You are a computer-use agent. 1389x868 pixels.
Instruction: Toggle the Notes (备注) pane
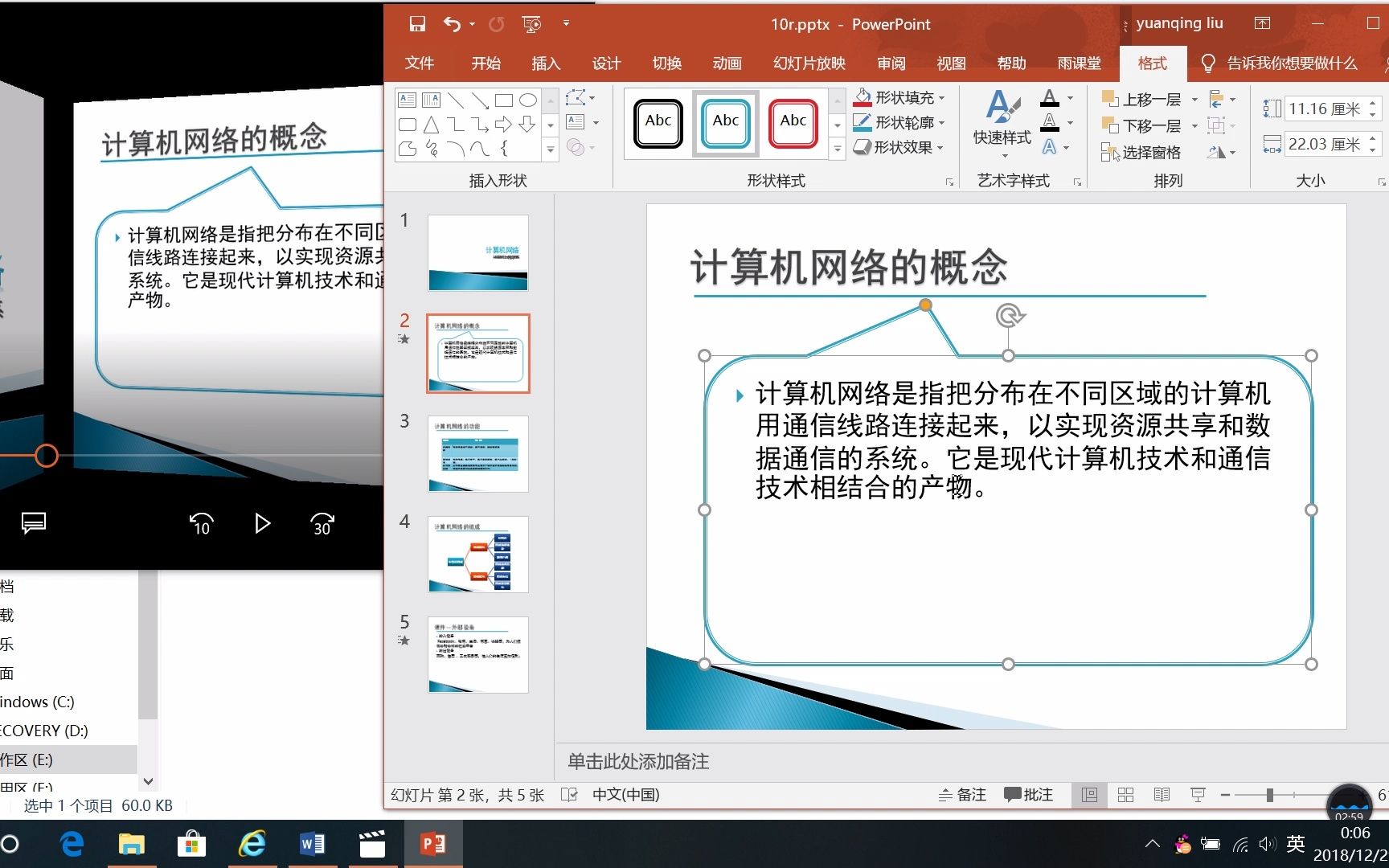coord(961,795)
